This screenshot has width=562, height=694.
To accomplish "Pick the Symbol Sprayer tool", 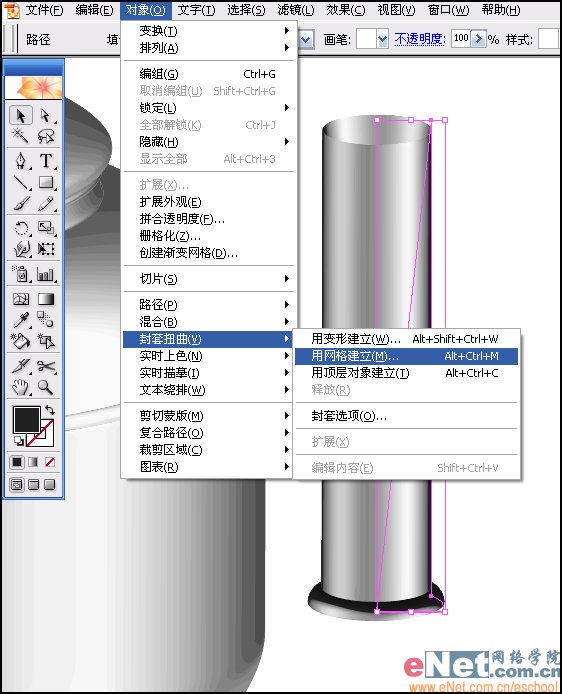I will pos(20,274).
